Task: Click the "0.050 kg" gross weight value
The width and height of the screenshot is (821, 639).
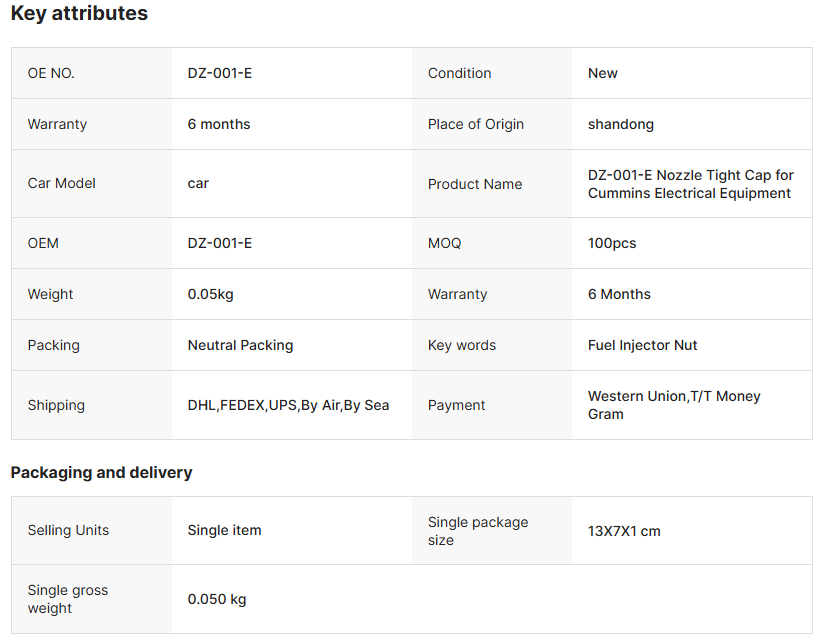Action: (x=217, y=599)
